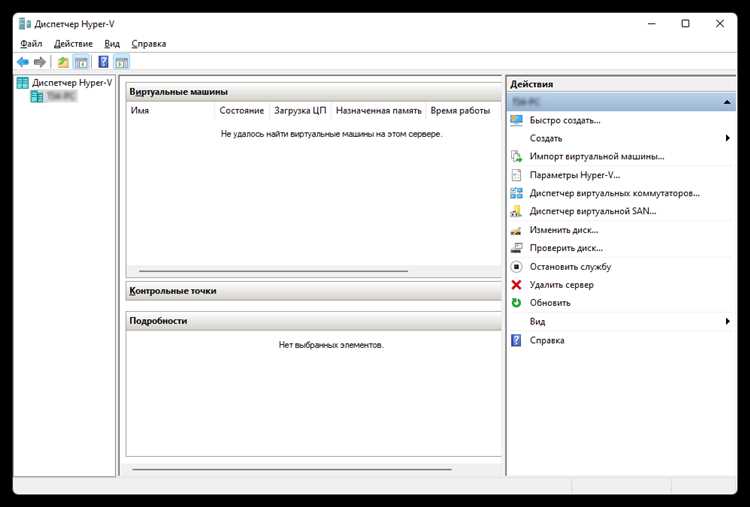750x507 pixels.
Task: Expand the Вид submenu arrow in Actions
Action: click(x=728, y=321)
